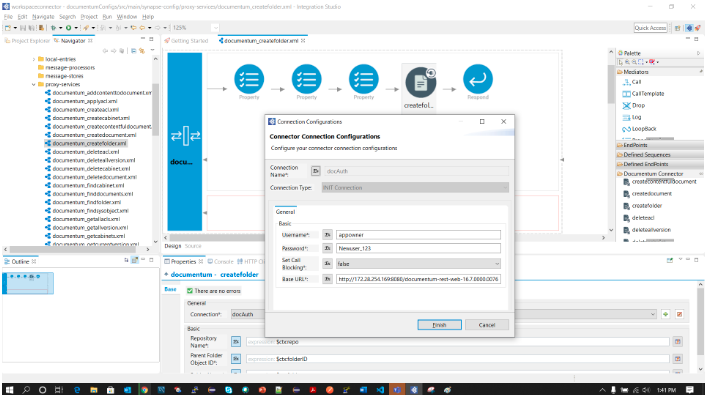Click the edit connection icon beside add
The width and height of the screenshot is (708, 395).
click(x=679, y=314)
